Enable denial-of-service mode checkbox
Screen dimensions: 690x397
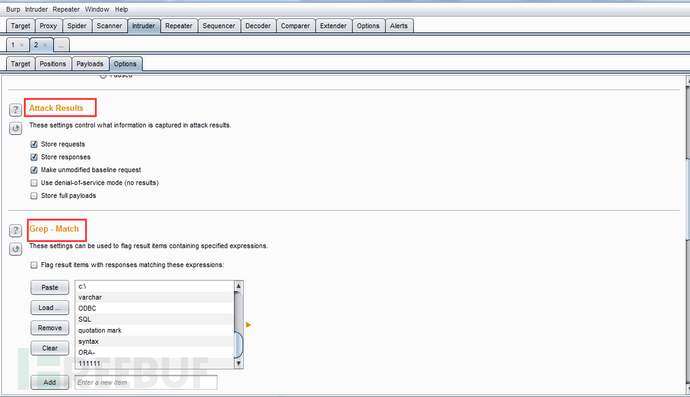click(34, 183)
